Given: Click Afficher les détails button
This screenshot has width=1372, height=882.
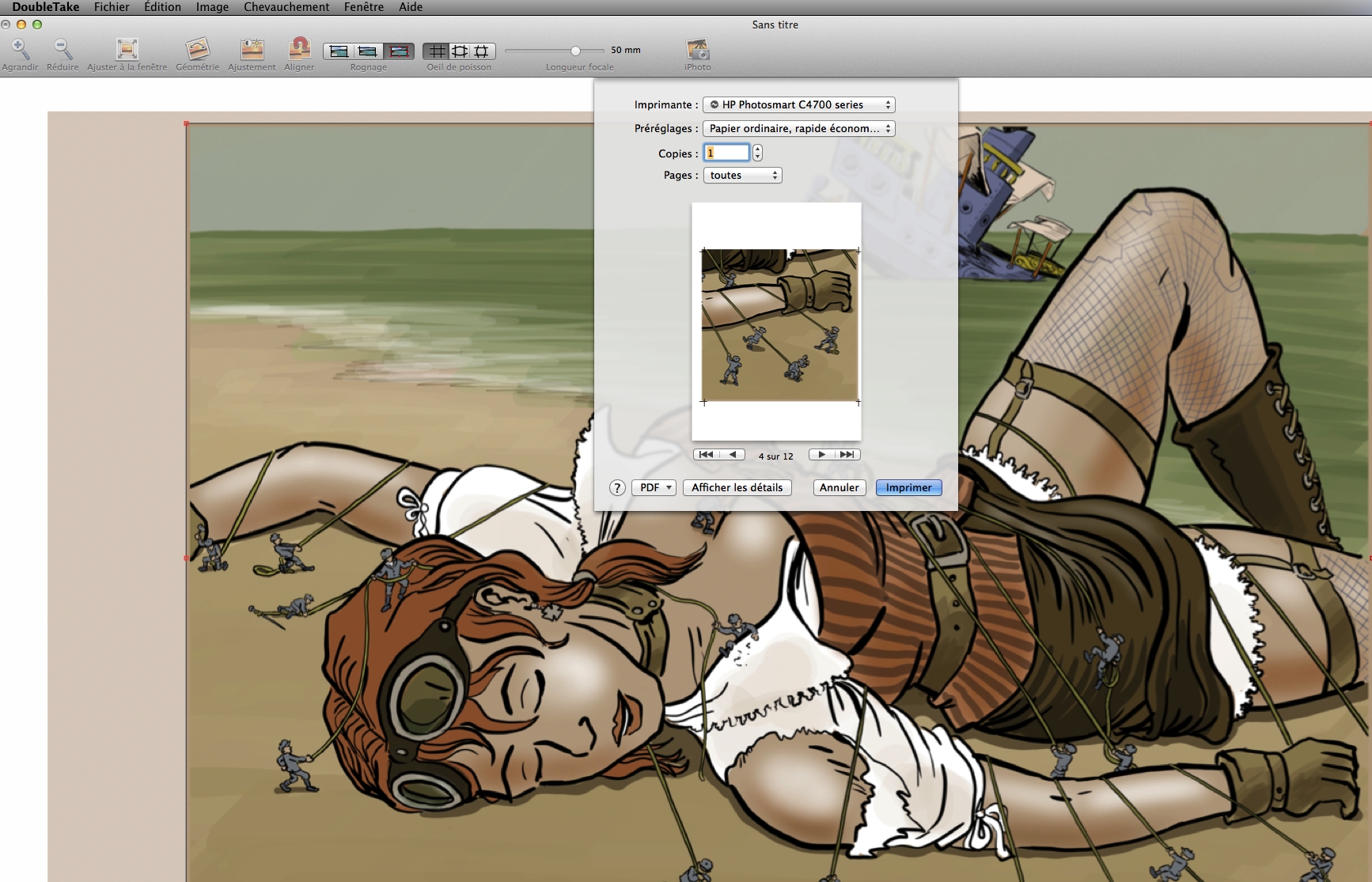Looking at the screenshot, I should [737, 487].
